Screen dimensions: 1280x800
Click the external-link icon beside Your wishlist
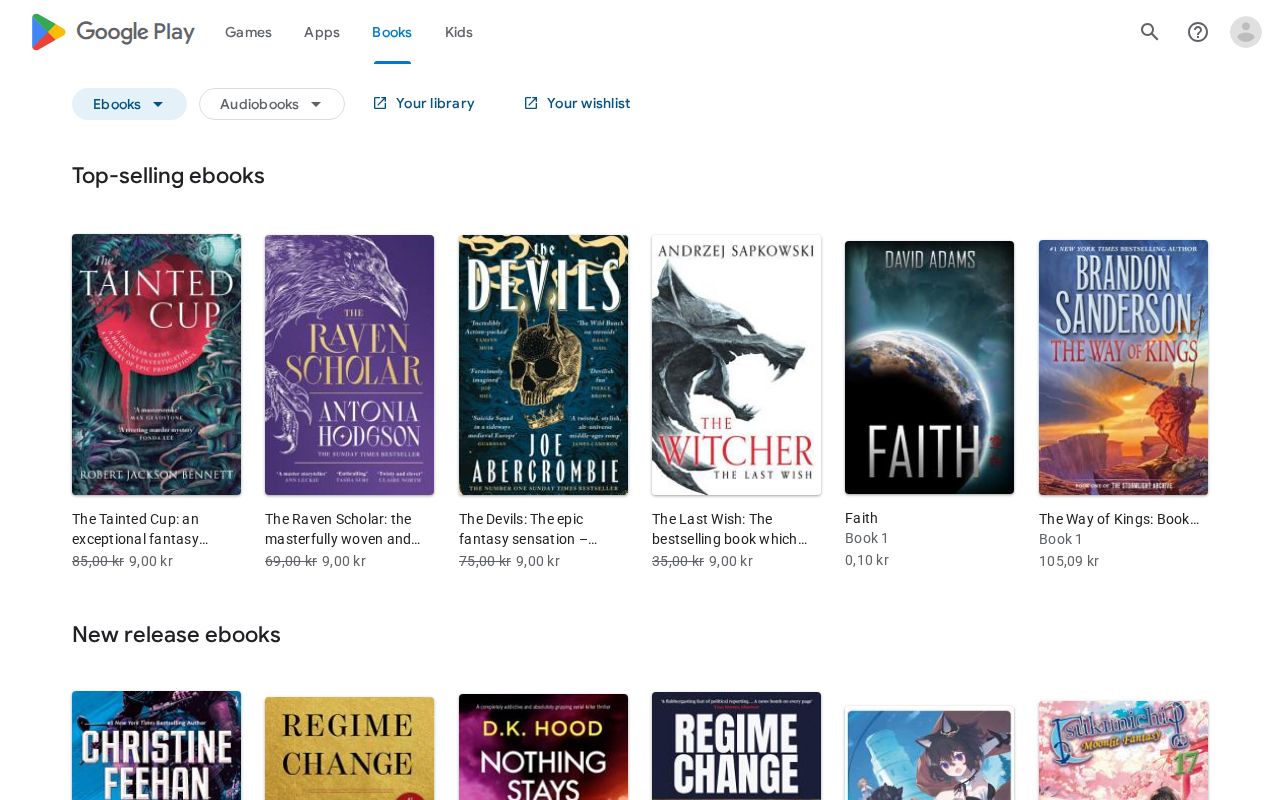pyautogui.click(x=531, y=103)
